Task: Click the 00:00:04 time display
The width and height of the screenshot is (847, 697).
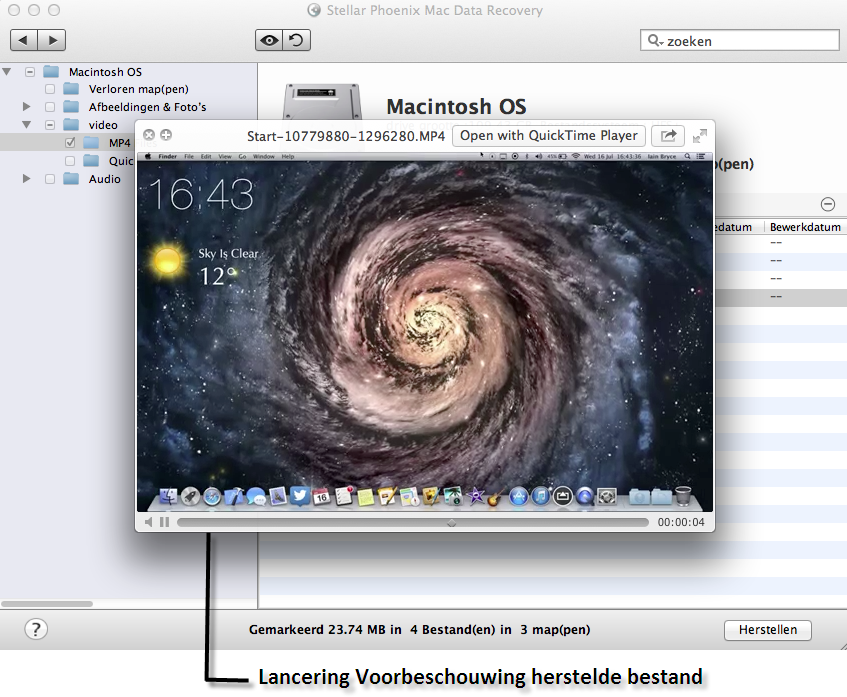Action: (x=681, y=522)
